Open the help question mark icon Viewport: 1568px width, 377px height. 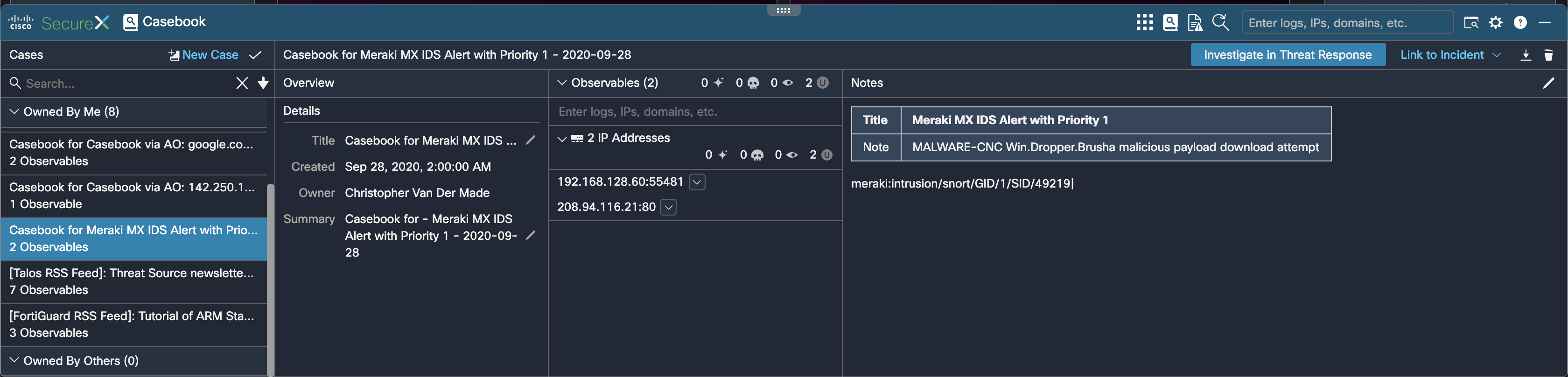[1520, 22]
